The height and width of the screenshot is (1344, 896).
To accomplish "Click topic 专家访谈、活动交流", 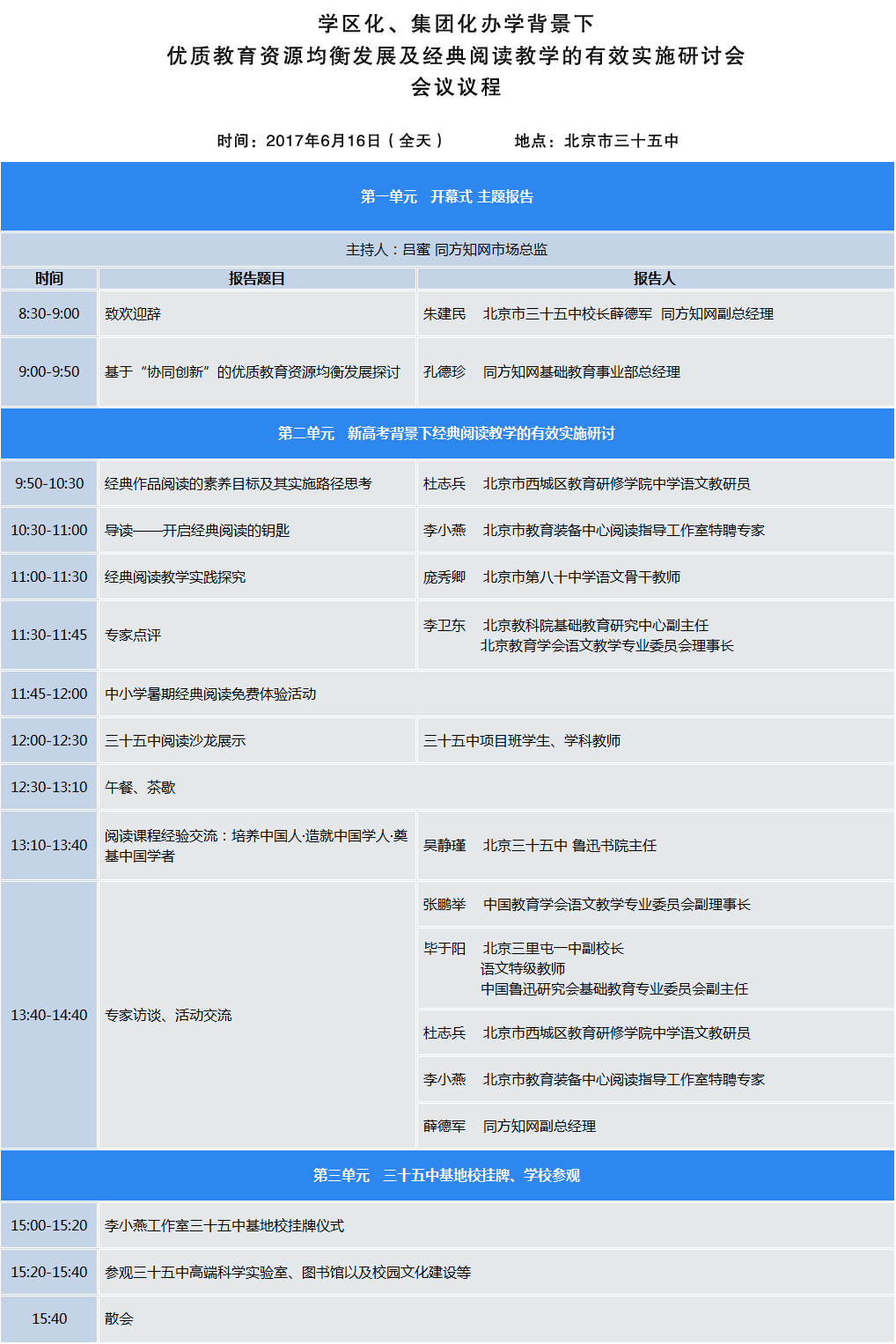I will tap(168, 1016).
